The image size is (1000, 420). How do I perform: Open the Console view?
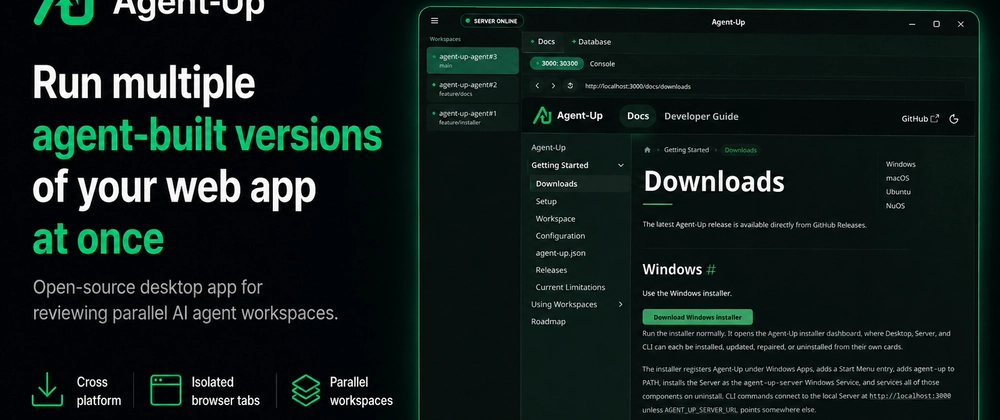pyautogui.click(x=602, y=64)
